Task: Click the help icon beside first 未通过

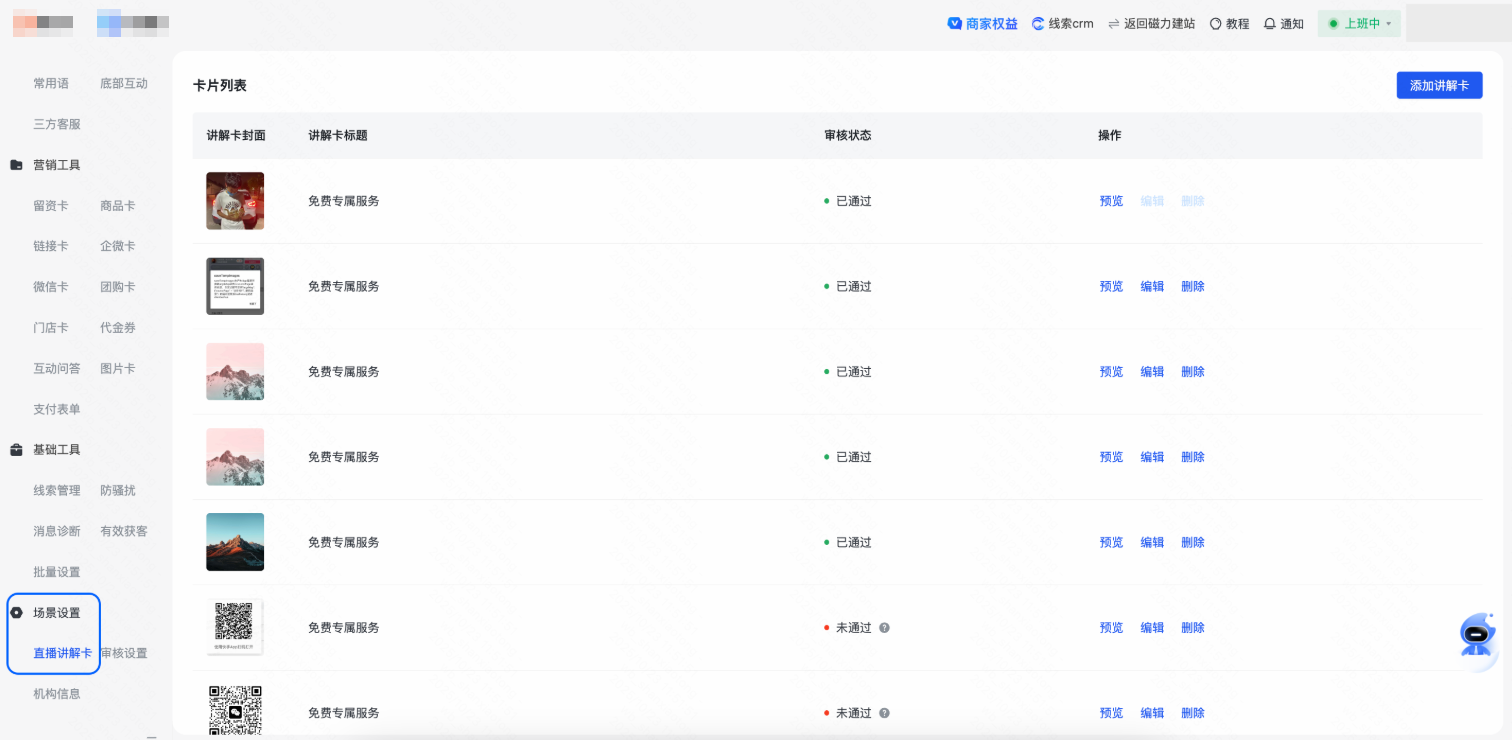Action: tap(884, 628)
